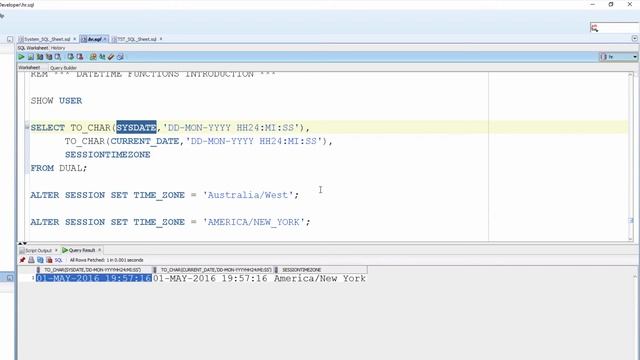This screenshot has height=360, width=640.
Task: Click the SHOW USER line
Action: (x=56, y=101)
